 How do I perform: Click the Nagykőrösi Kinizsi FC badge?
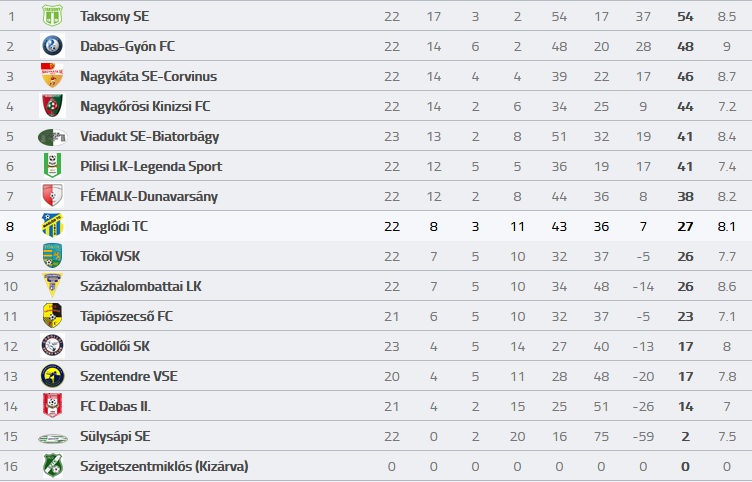(x=52, y=106)
